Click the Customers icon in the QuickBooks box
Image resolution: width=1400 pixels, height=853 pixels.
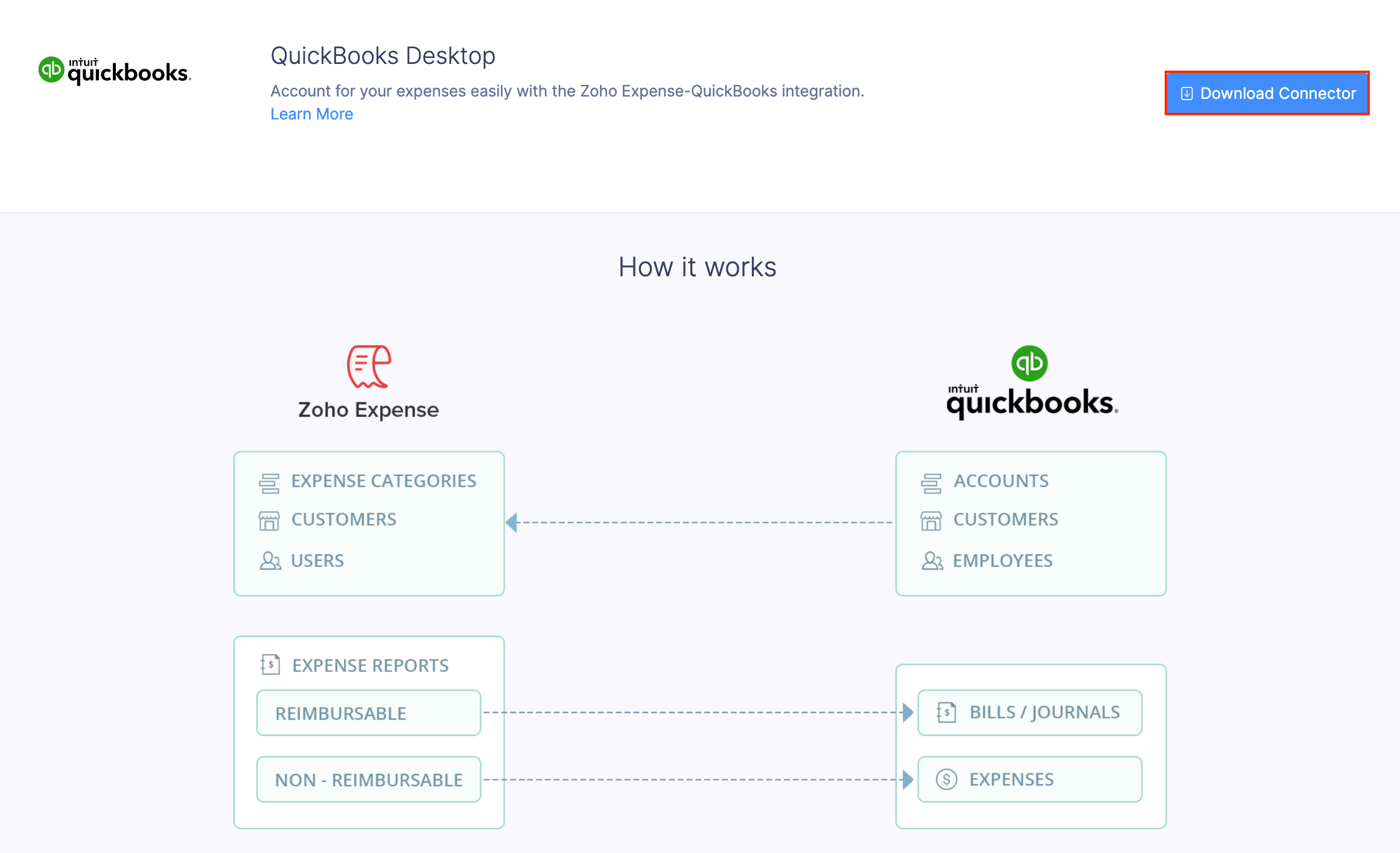pyautogui.click(x=931, y=519)
